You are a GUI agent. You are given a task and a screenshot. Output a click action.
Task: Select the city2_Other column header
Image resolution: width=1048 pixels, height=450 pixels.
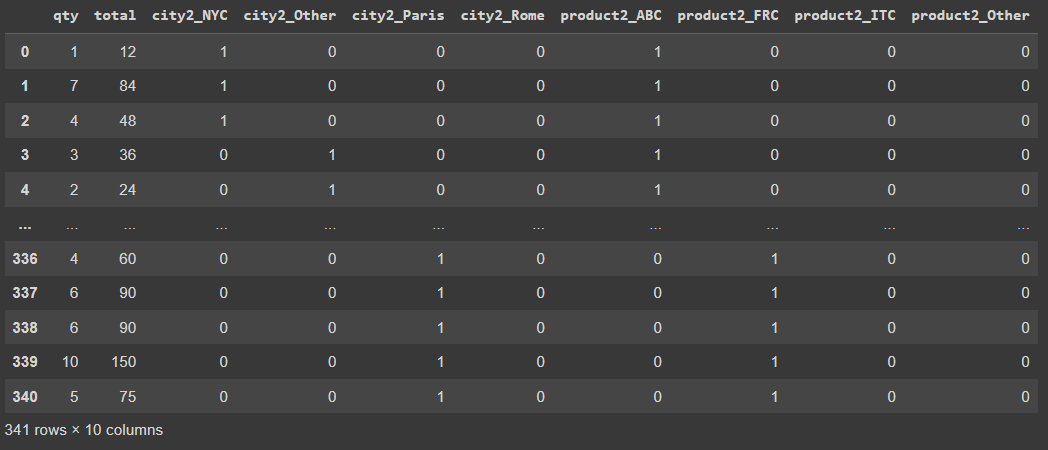tap(290, 16)
